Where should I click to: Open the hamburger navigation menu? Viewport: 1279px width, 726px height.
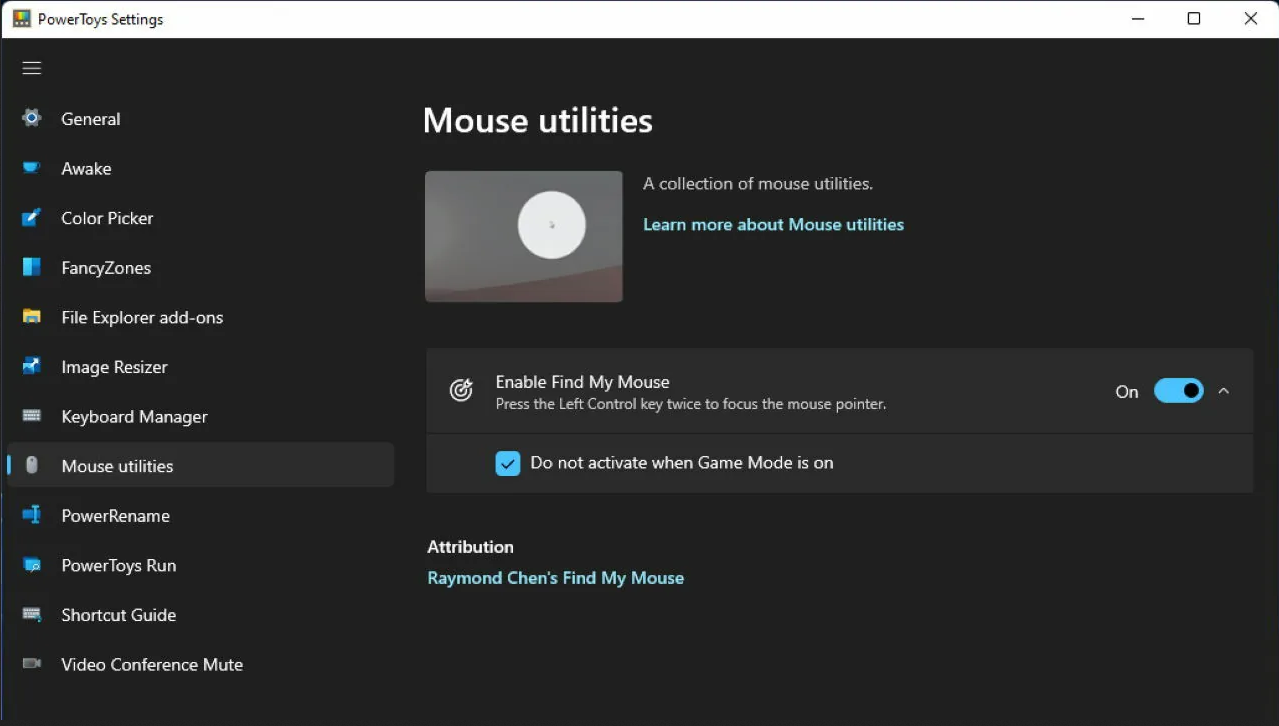pos(32,68)
